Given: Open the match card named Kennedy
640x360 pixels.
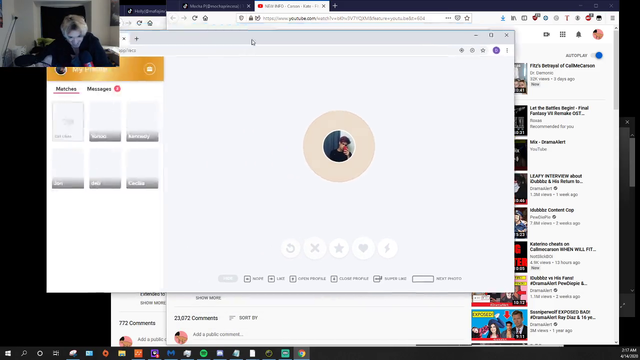Looking at the screenshot, I should tap(142, 122).
